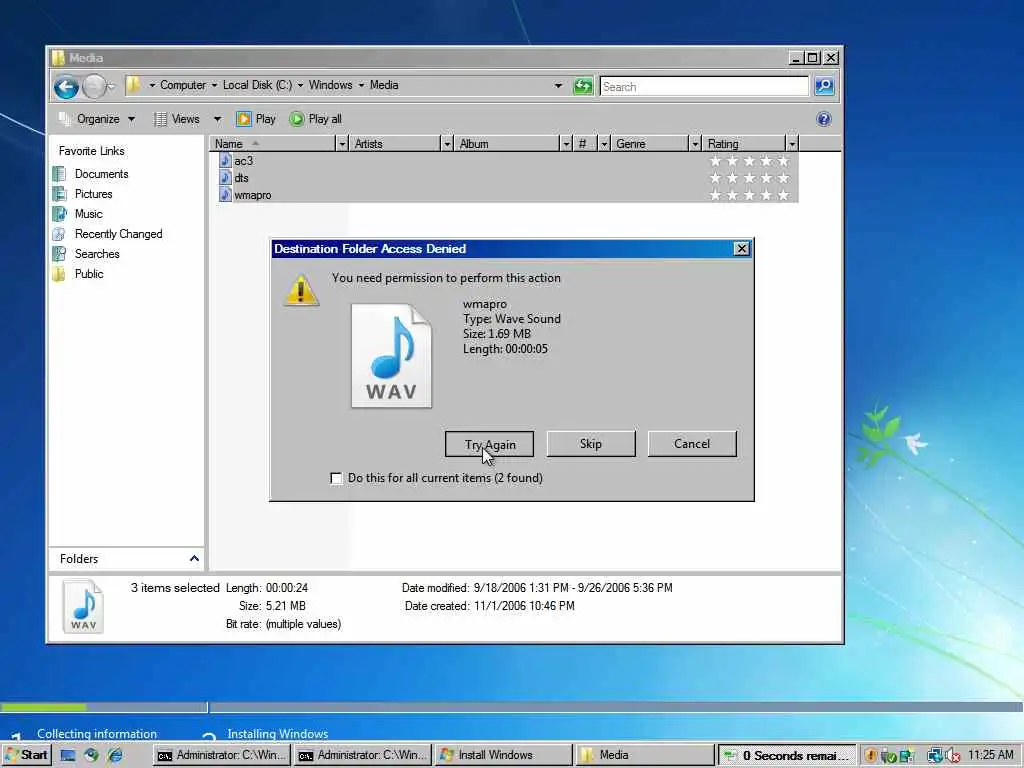Click the 11:25 AM clock
Viewport: 1024px width, 768px height.
(991, 755)
